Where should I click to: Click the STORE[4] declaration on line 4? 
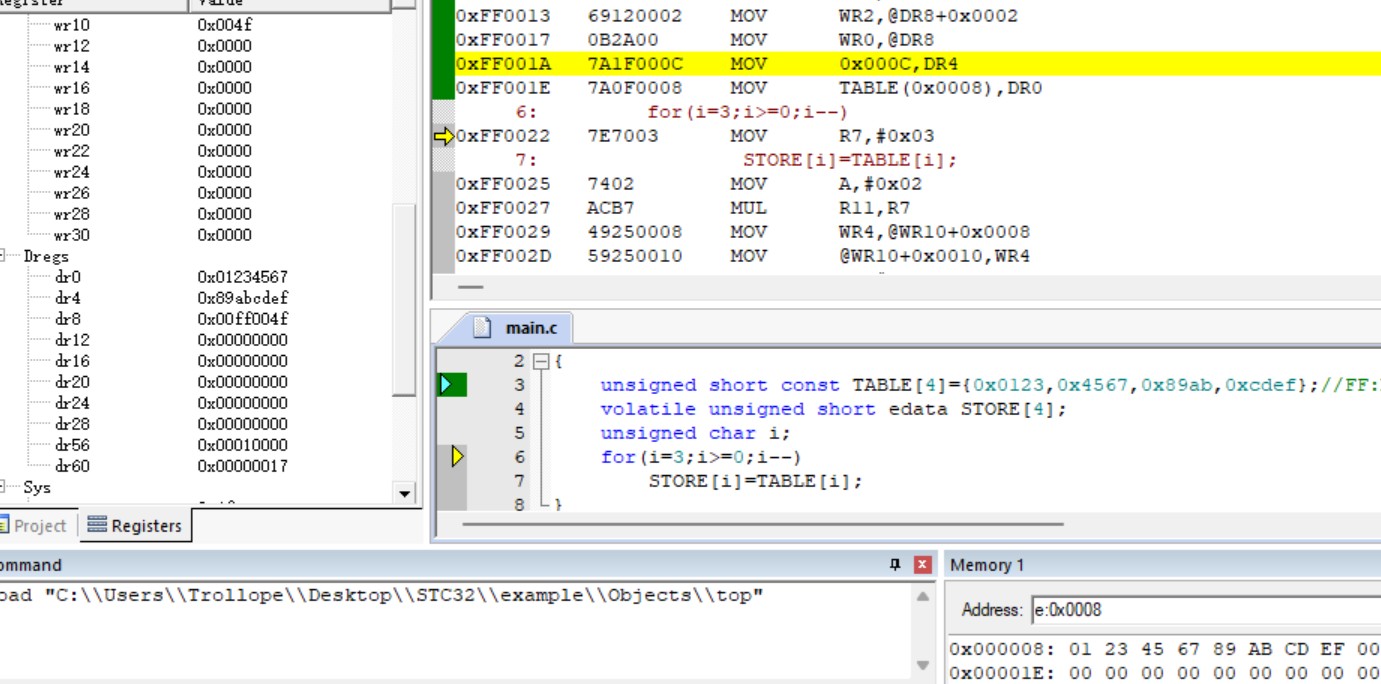point(834,409)
